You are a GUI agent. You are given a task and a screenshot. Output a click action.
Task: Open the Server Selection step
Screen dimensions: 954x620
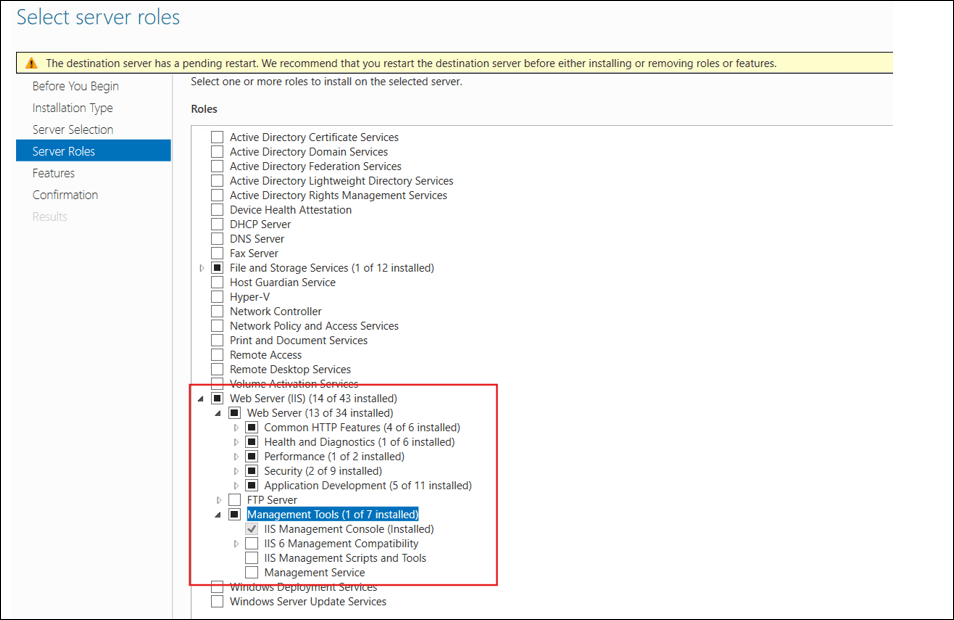(72, 130)
